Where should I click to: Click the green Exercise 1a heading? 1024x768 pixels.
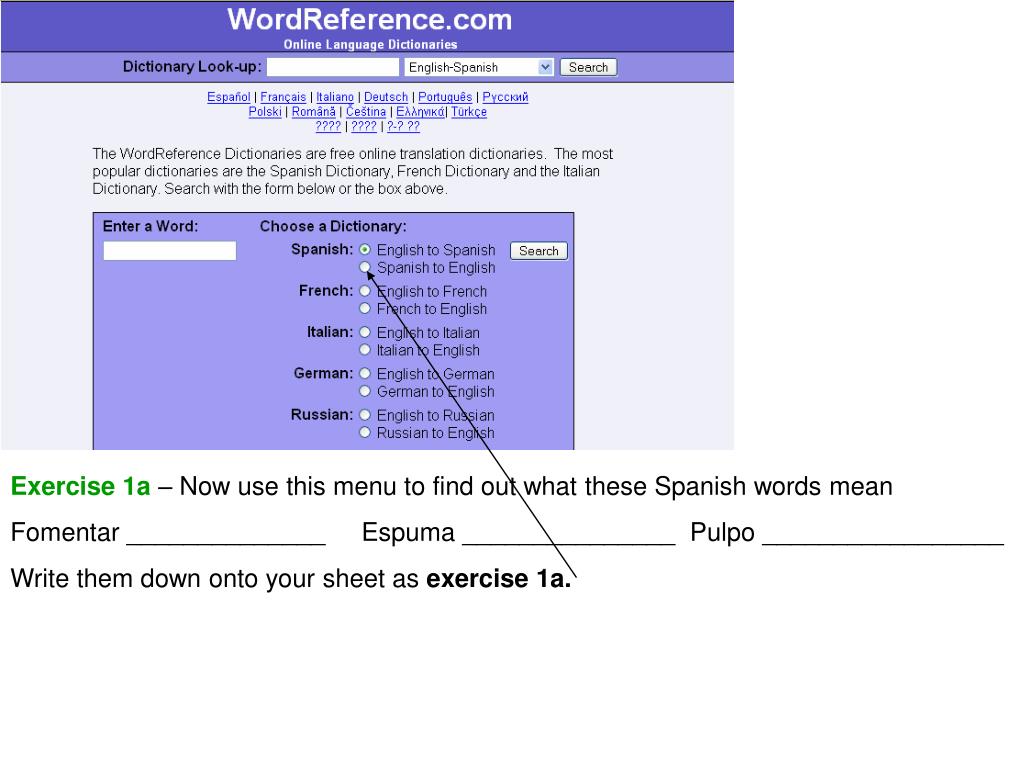80,487
